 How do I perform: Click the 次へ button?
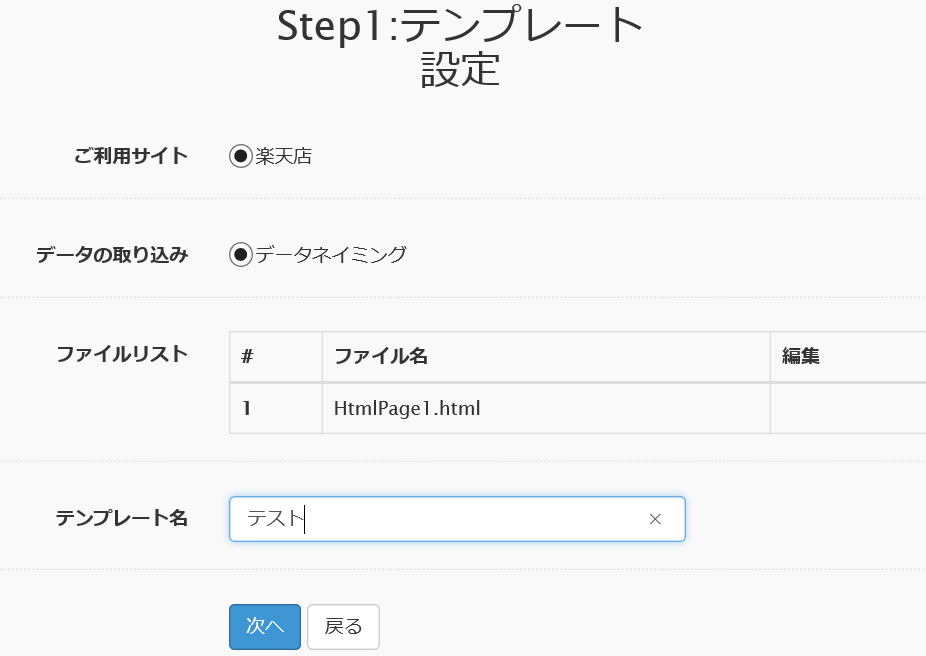pos(265,626)
